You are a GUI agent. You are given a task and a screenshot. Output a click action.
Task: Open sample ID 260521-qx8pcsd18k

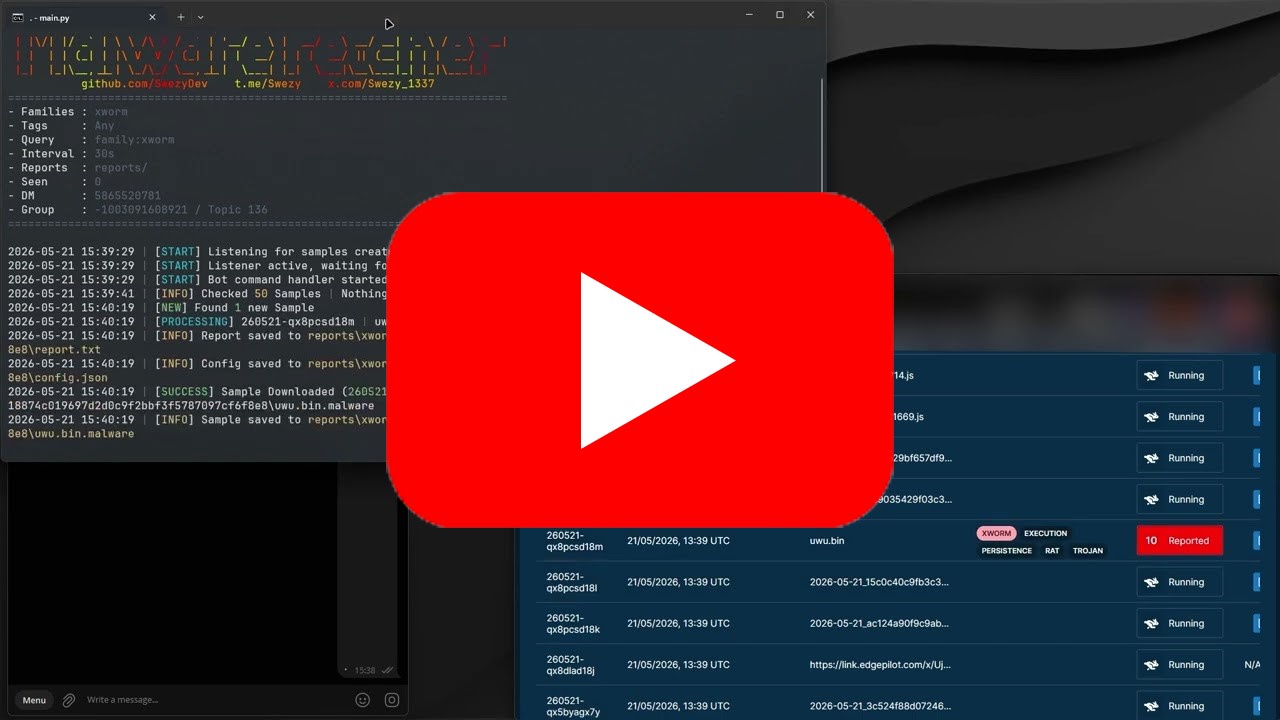click(573, 623)
